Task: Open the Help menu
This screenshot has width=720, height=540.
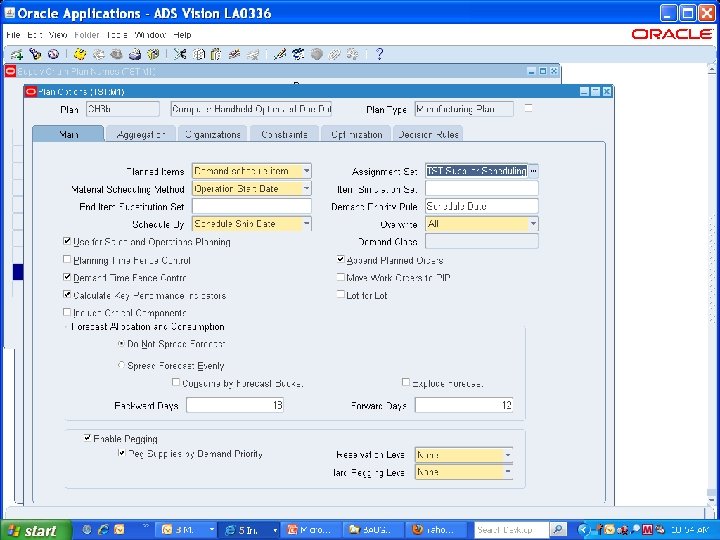Action: coord(182,35)
